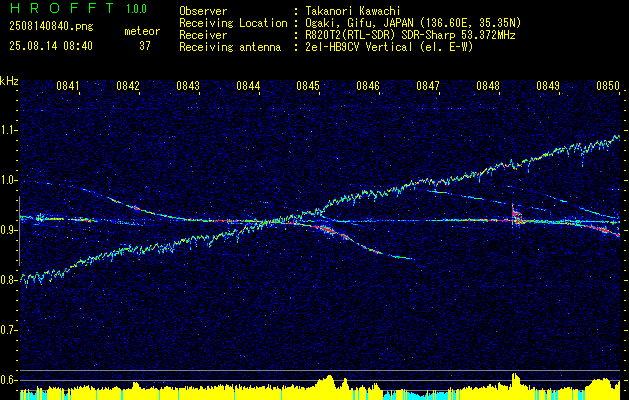Viewport: 629px width, 400px height.
Task: Click the HROFFT 1.0.0 title text
Action: click(x=79, y=8)
